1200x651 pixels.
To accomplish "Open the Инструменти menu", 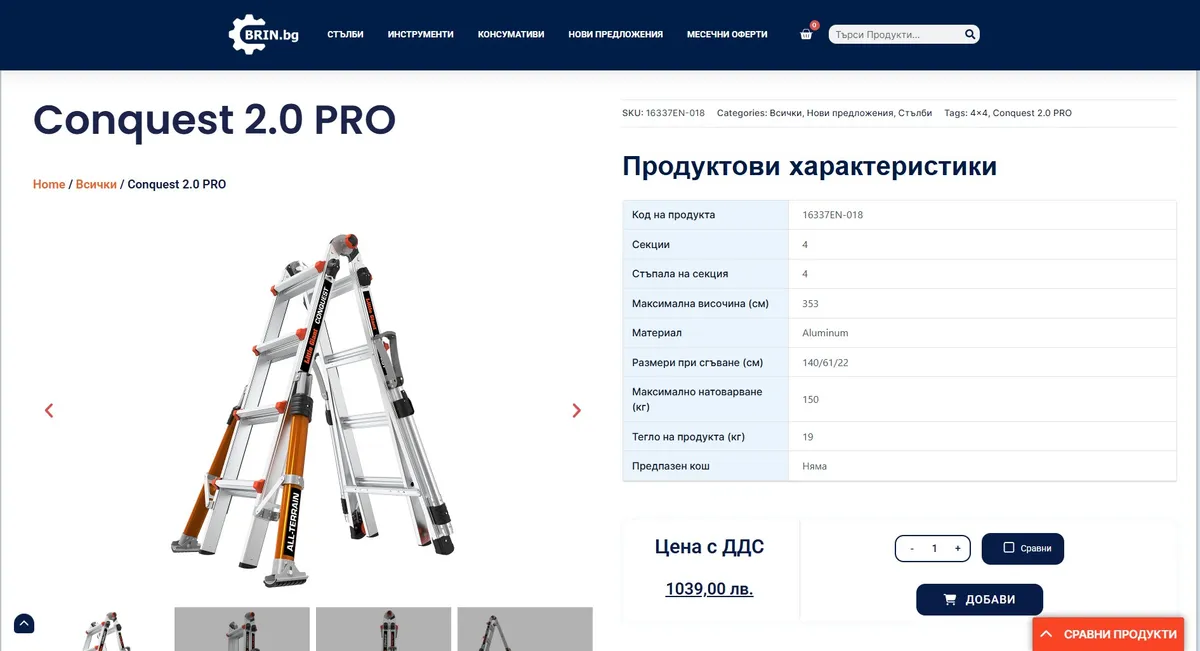I will (420, 34).
